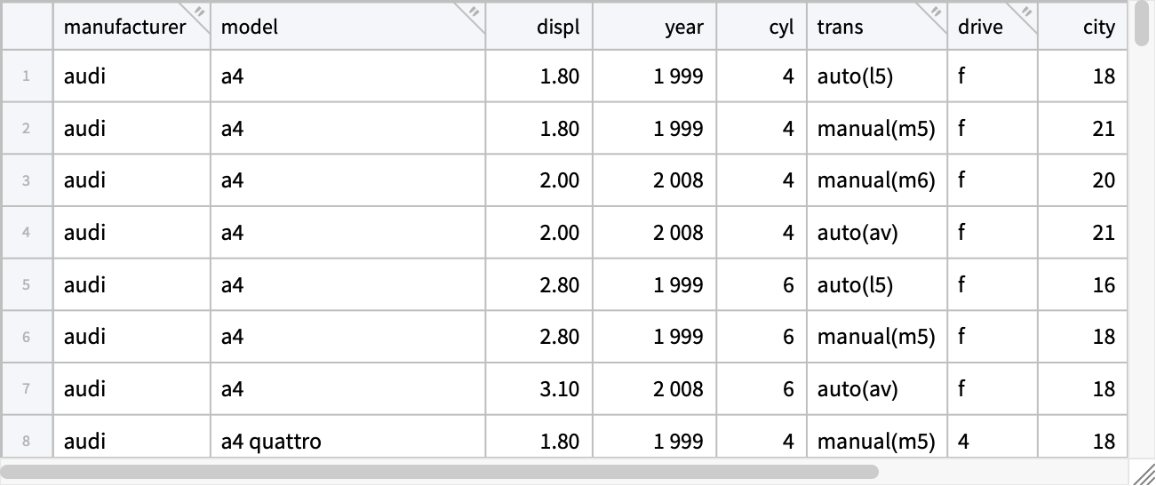Select row number 1 header
This screenshot has width=1156, height=486.
pyautogui.click(x=26, y=76)
